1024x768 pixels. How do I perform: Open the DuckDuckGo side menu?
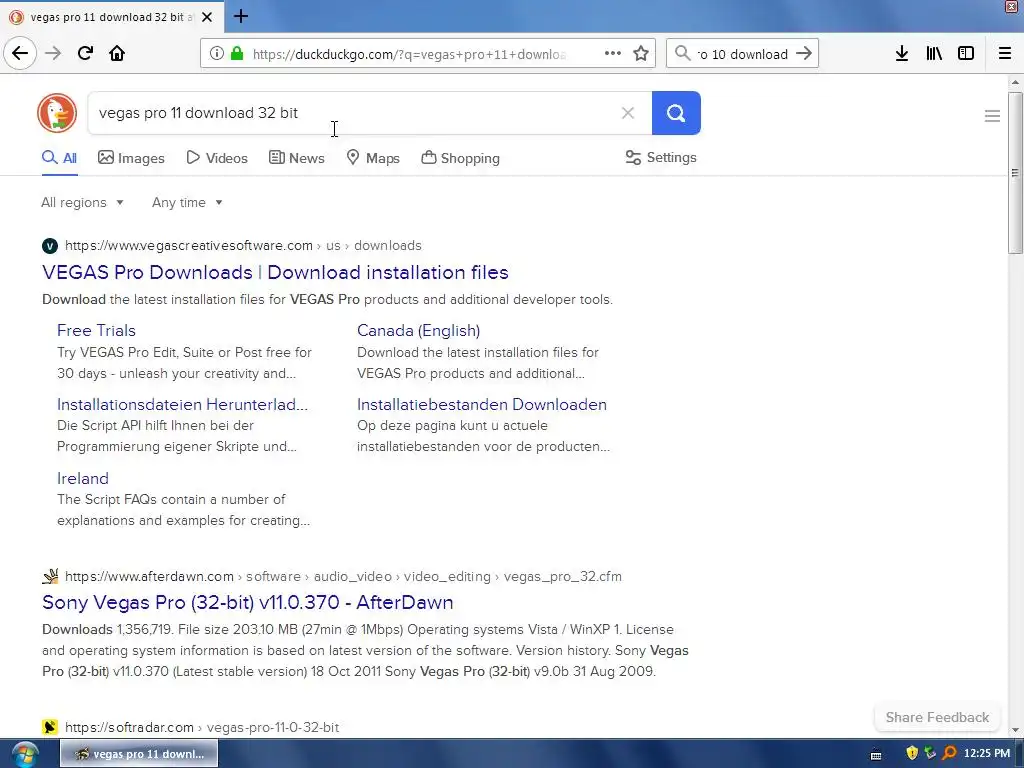(x=992, y=116)
